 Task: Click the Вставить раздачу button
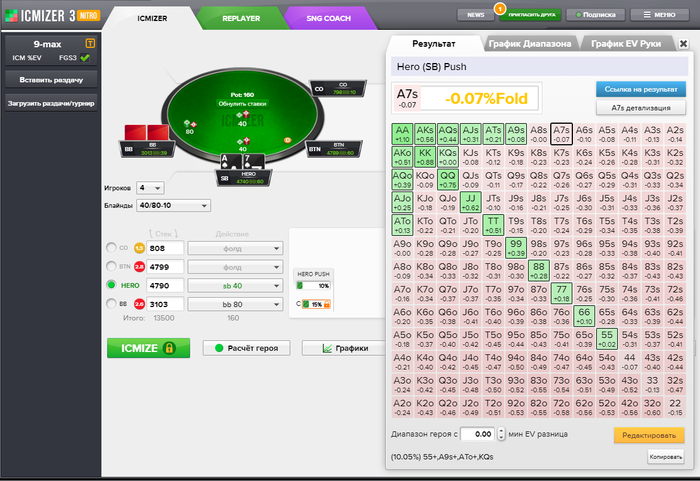pyautogui.click(x=51, y=79)
